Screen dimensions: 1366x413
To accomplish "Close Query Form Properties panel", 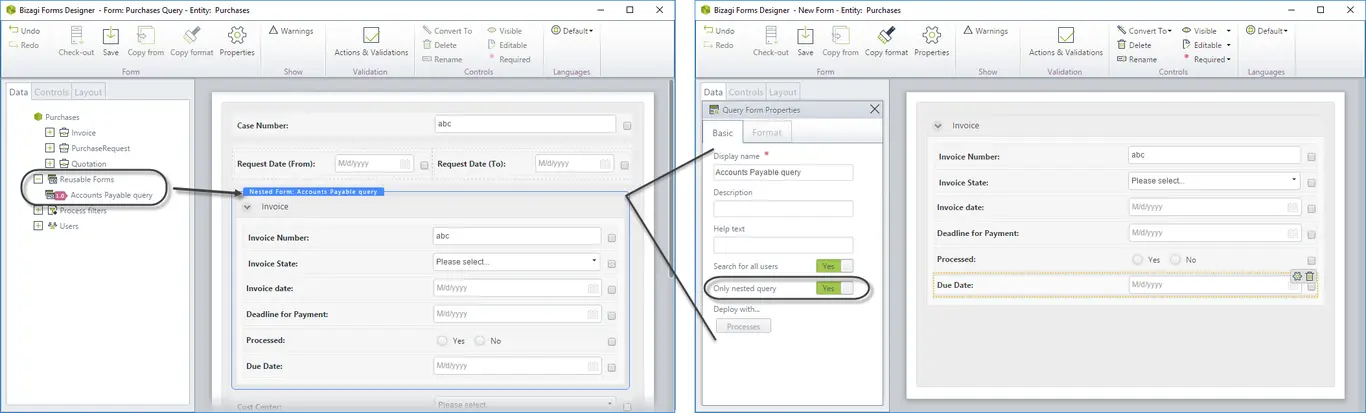I will coord(875,109).
